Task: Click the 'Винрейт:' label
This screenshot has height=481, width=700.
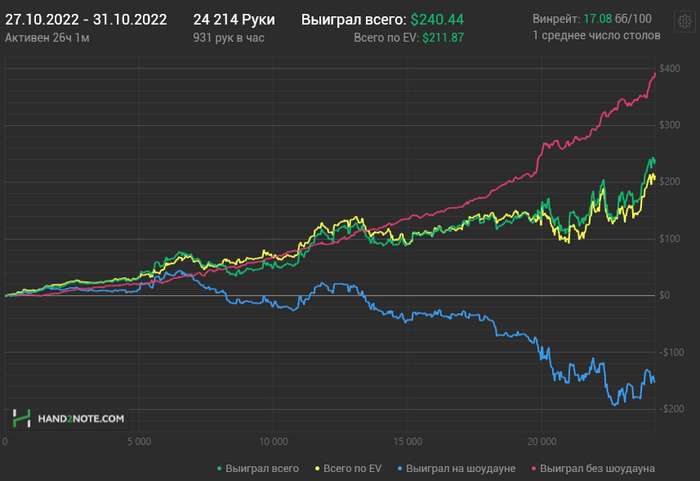Action: [556, 19]
